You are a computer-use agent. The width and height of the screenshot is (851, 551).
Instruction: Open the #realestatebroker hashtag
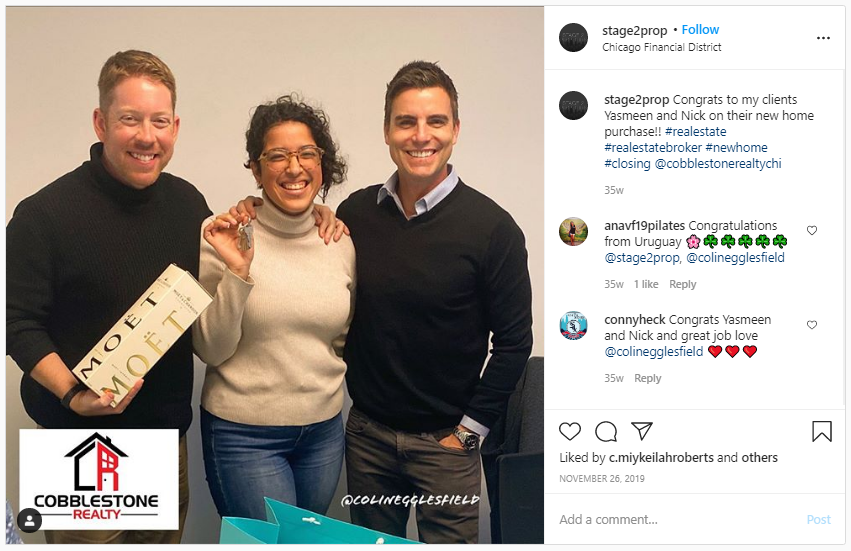point(653,148)
